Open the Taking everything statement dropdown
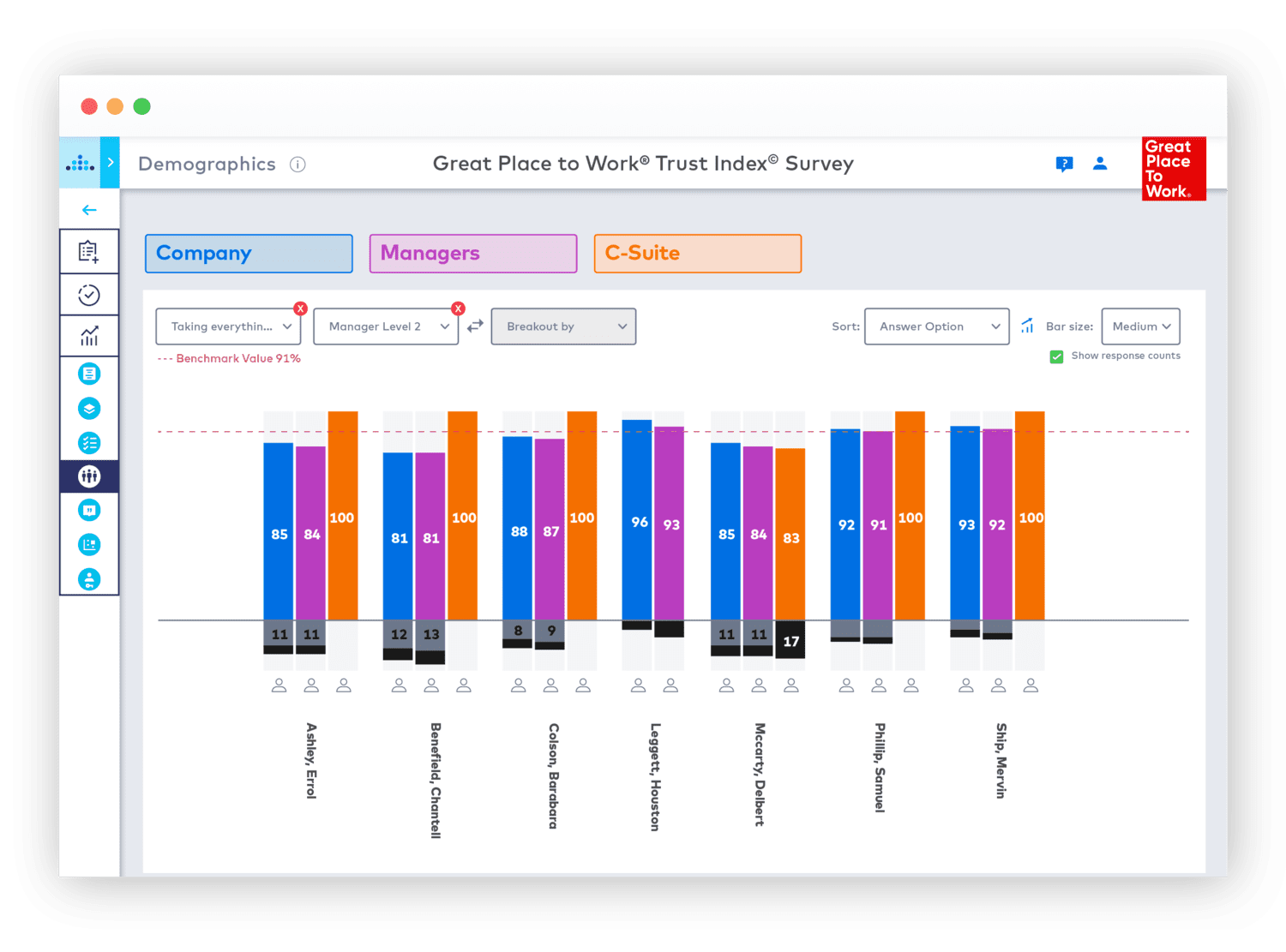 228,326
